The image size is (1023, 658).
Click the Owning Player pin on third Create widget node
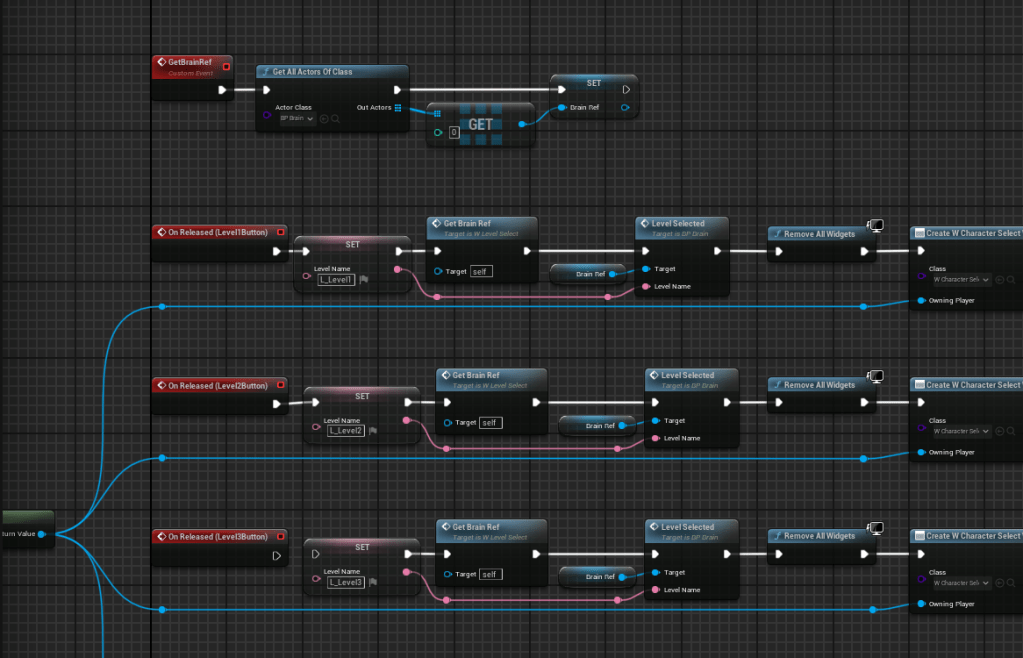pyautogui.click(x=920, y=604)
